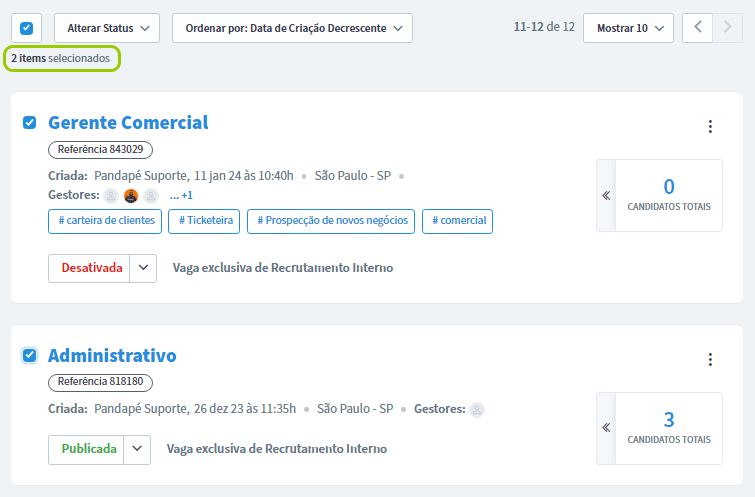
Task: View 3 candidatos totais for Administrativo
Action: [669, 428]
